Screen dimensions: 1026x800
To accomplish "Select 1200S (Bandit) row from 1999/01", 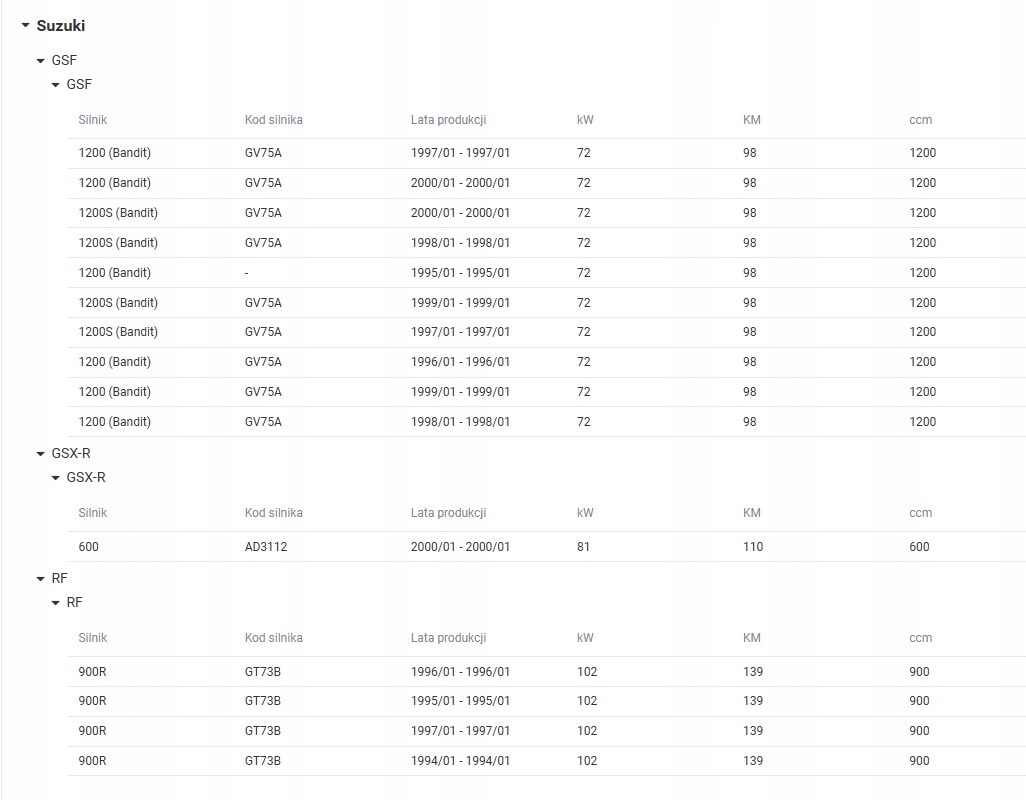I will (546, 303).
